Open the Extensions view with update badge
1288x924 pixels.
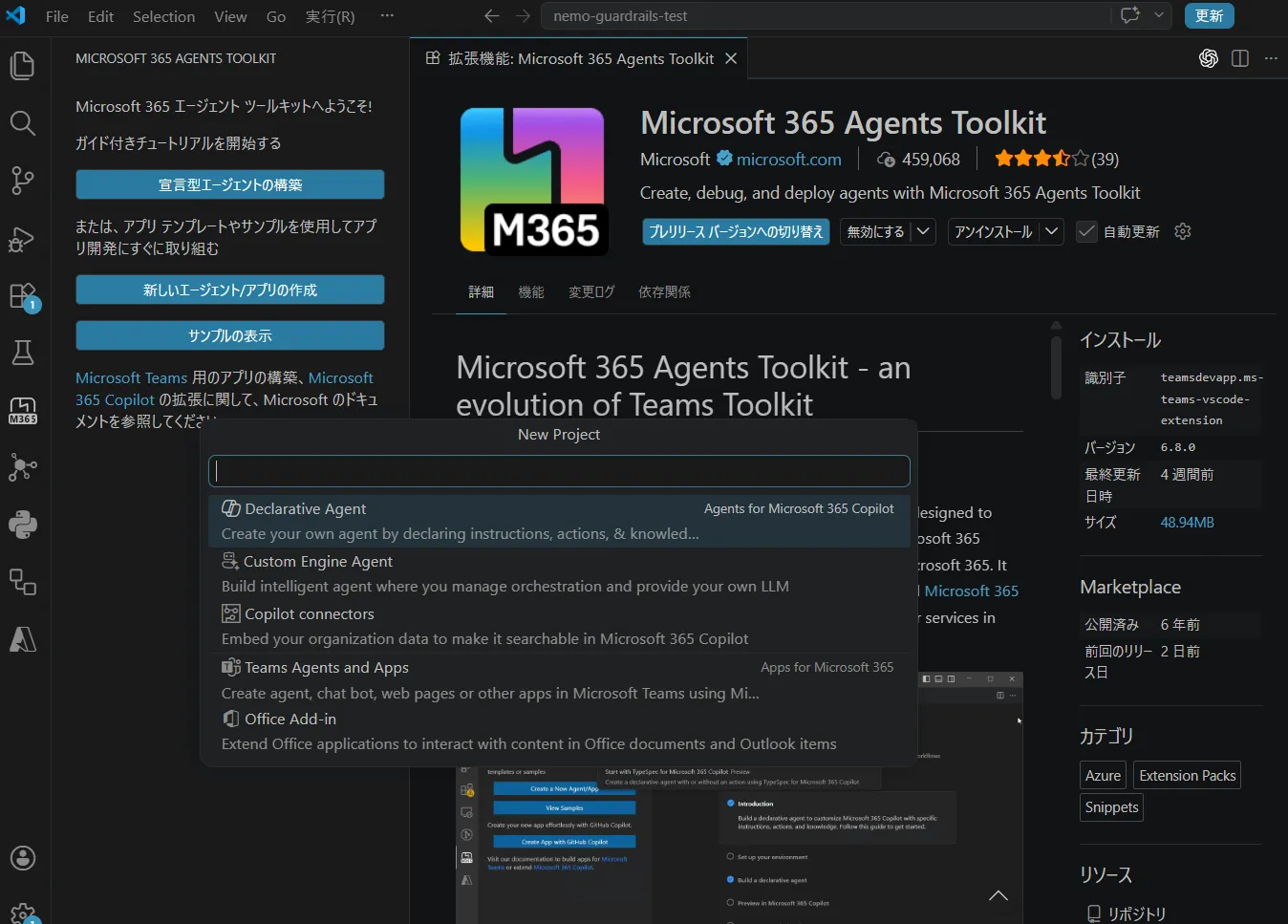pos(22,295)
